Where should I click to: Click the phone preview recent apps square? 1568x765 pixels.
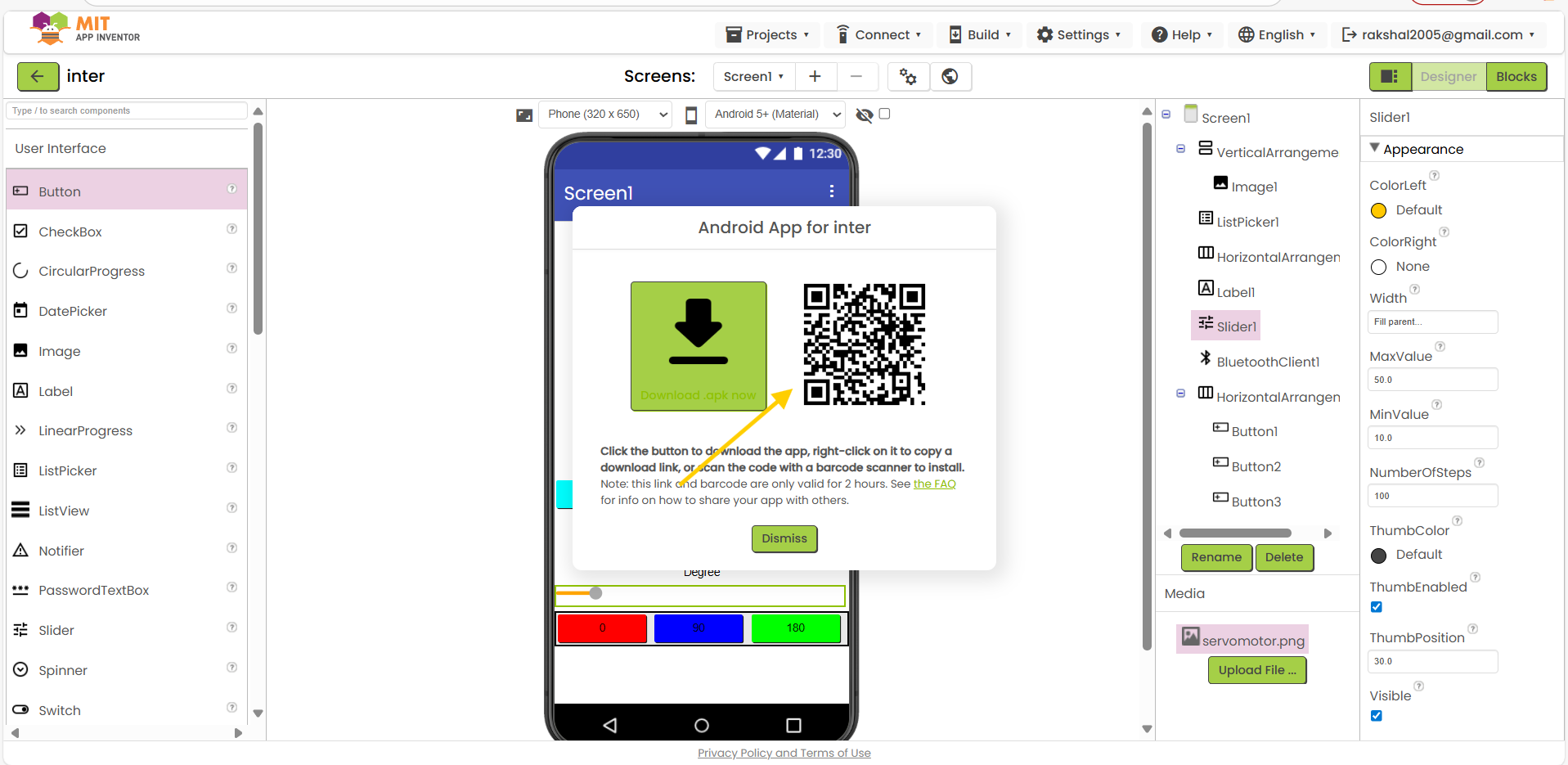[793, 725]
